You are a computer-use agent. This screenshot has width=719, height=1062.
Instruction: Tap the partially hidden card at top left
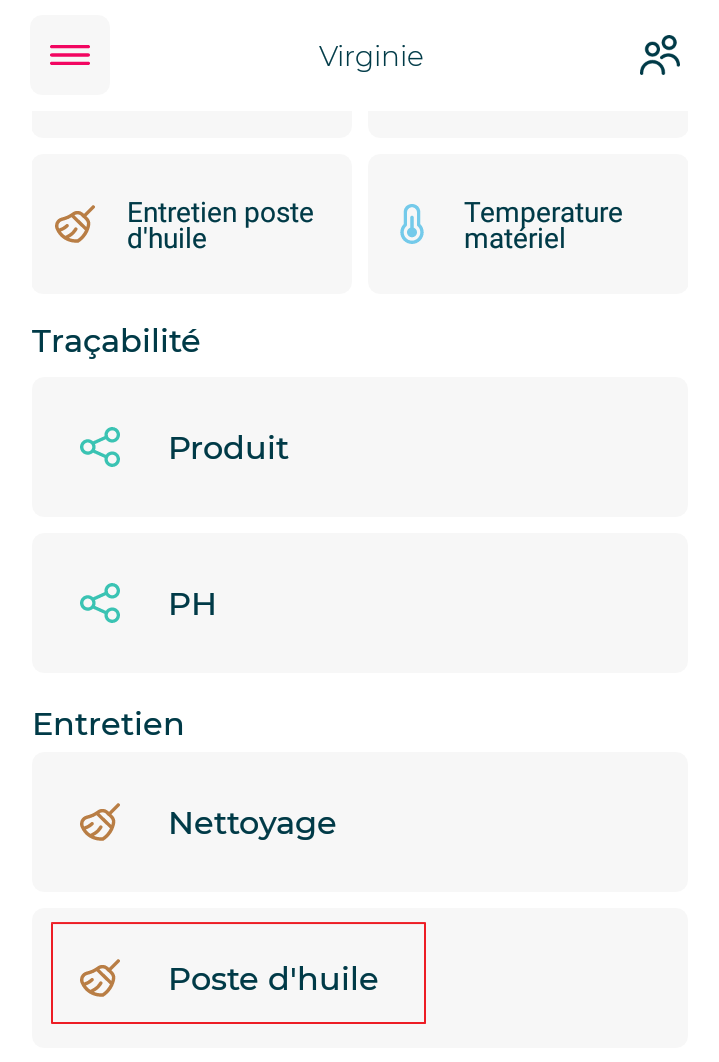(192, 124)
